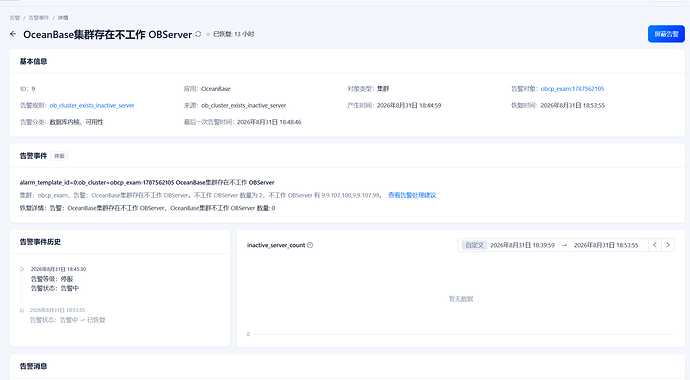This screenshot has height=380, width=690.
Task: Go to next time range arrow
Action: pyautogui.click(x=668, y=245)
